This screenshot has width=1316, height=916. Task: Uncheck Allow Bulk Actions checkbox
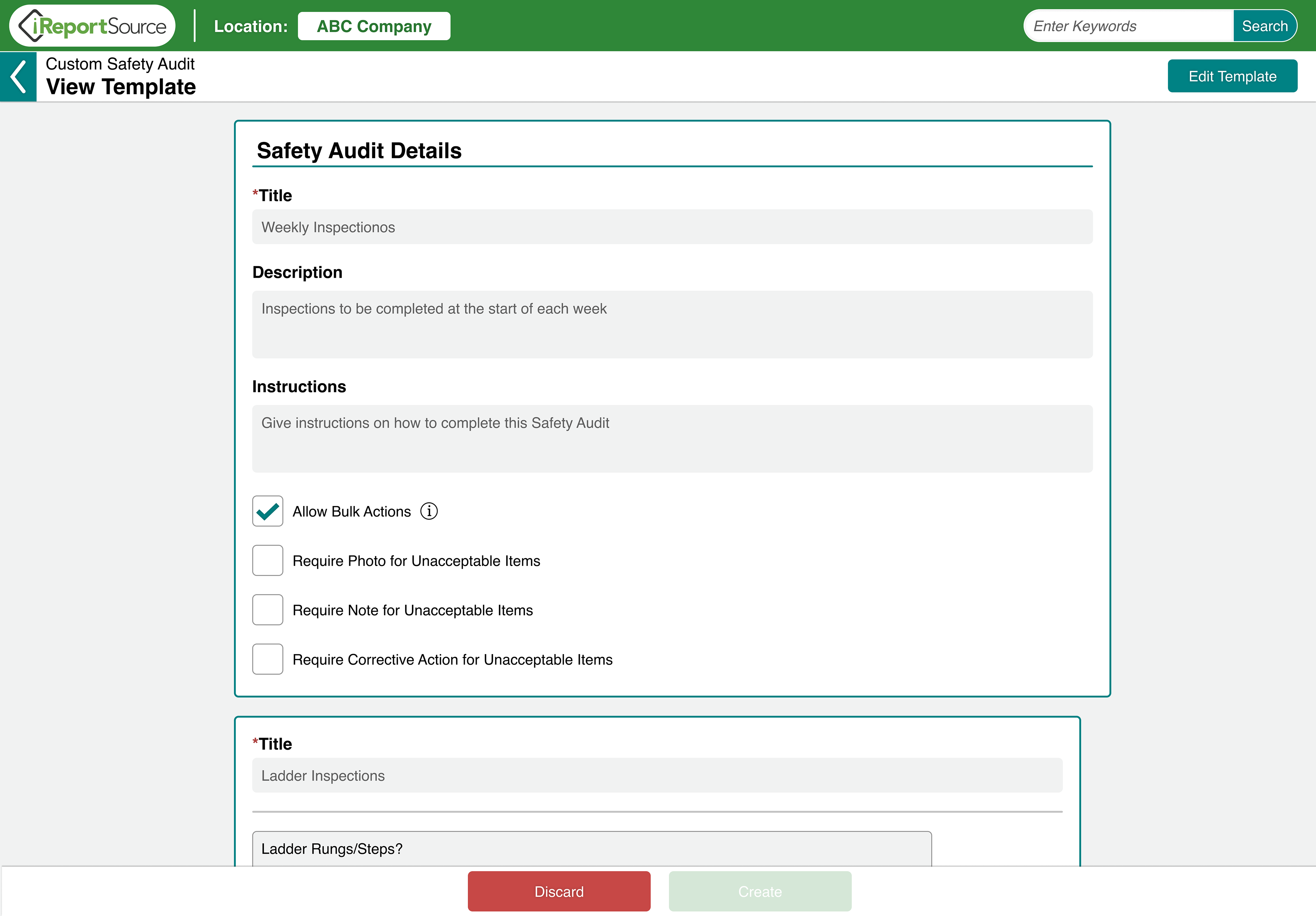(x=268, y=511)
